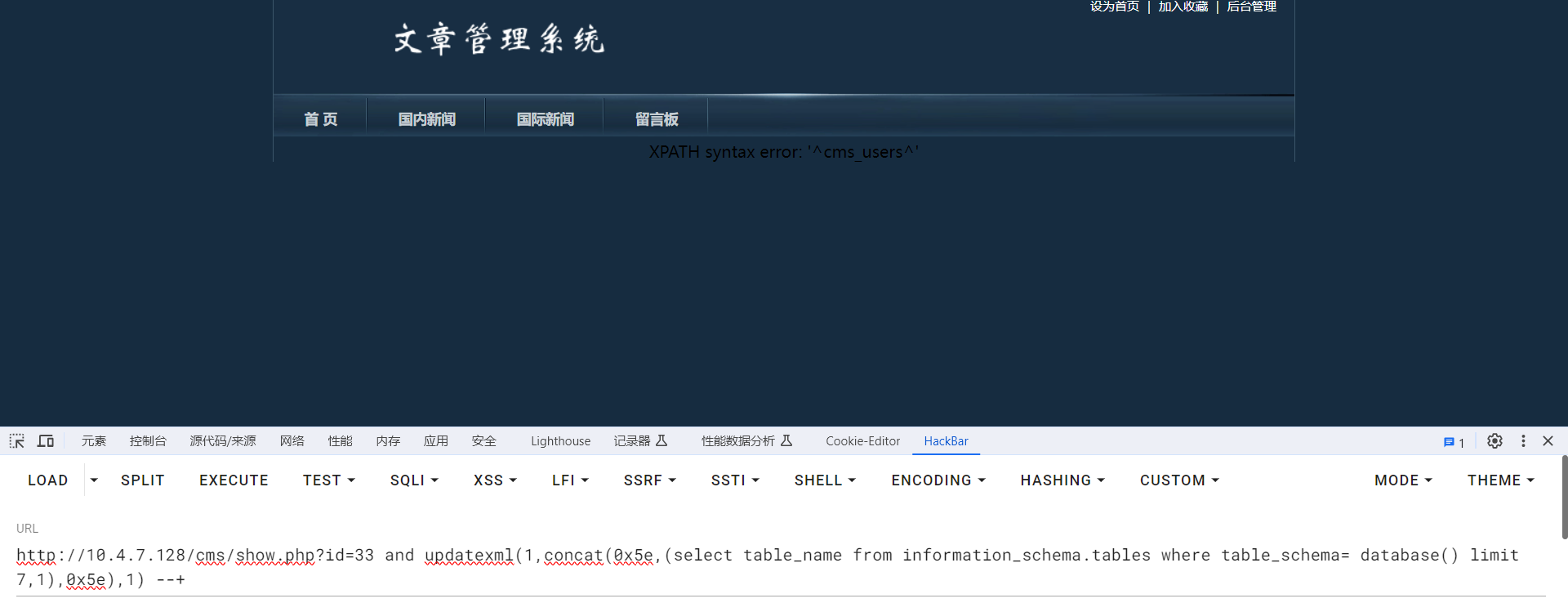1568x612 pixels.
Task: Switch to the Cookie-Editor tab
Action: [x=862, y=441]
